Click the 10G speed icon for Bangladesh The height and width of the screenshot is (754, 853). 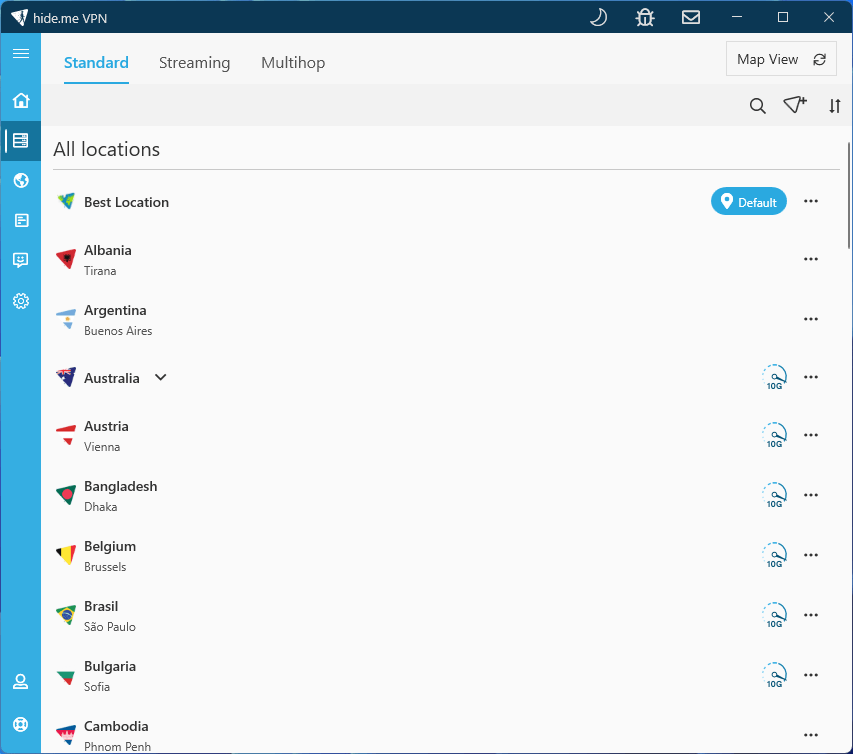pos(774,496)
